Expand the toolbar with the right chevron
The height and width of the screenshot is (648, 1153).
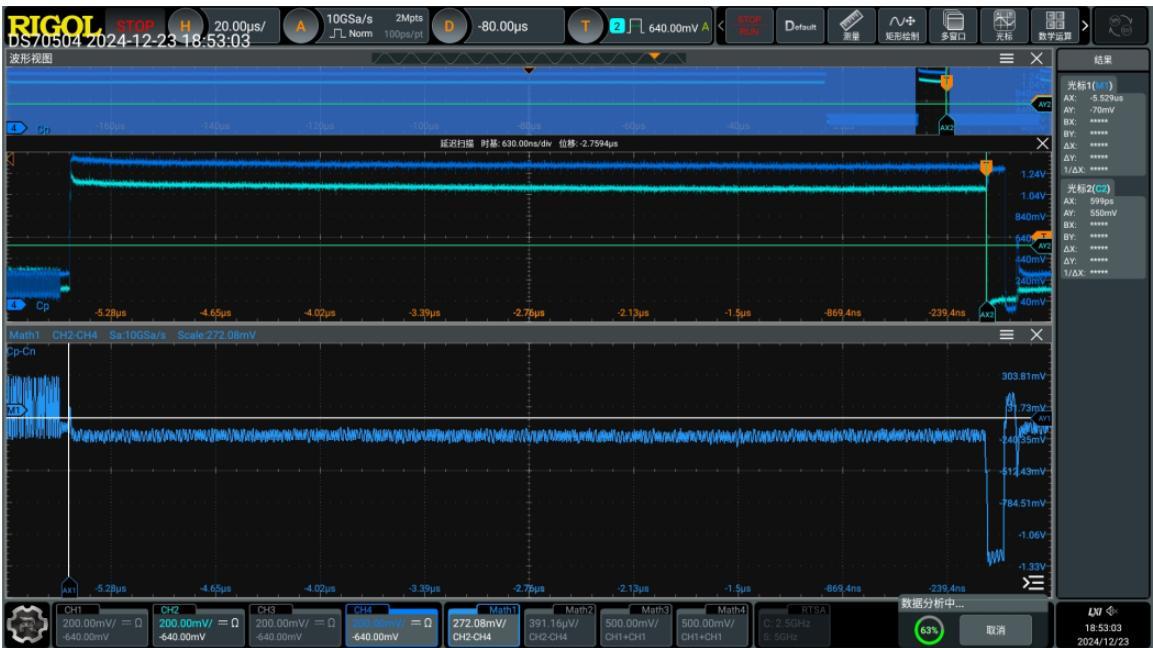1085,26
